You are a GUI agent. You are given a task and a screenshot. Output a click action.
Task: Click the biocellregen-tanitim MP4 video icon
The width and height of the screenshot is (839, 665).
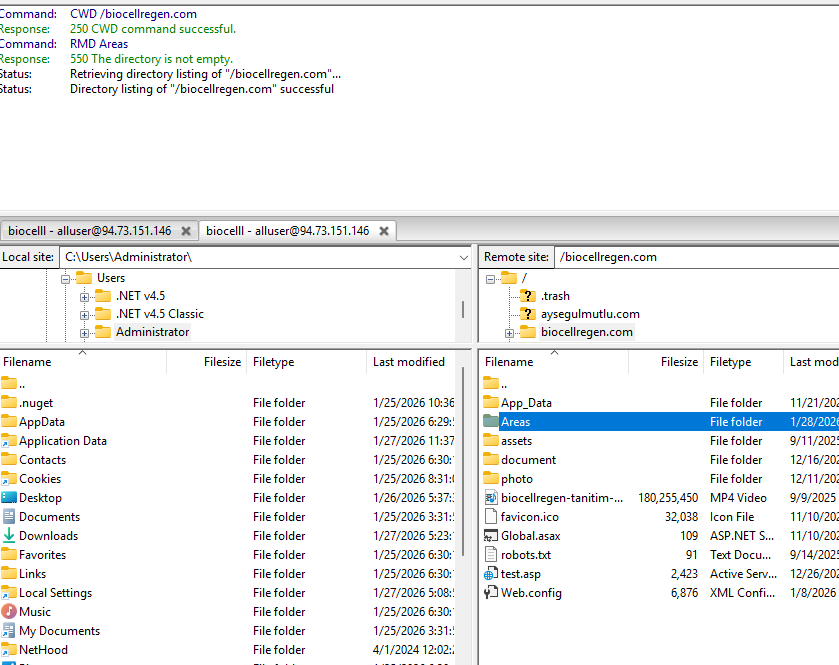(x=491, y=498)
